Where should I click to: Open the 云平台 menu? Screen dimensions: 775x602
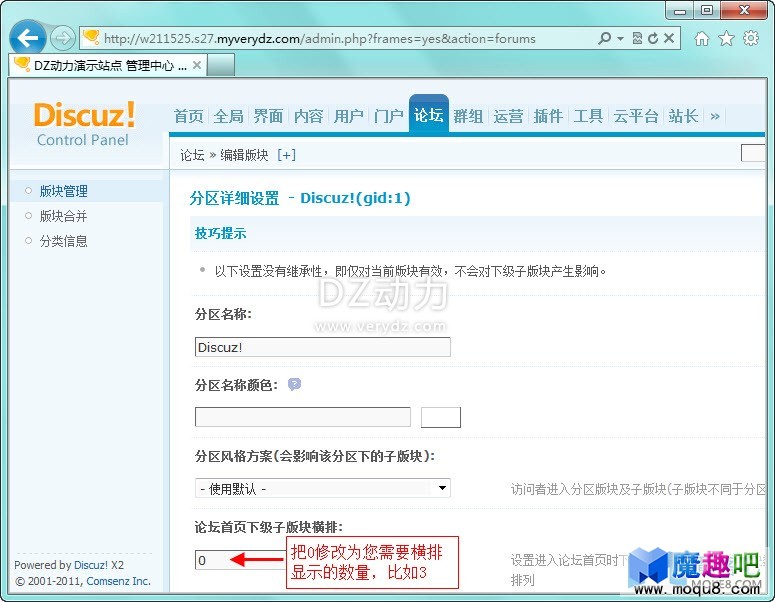pos(636,116)
